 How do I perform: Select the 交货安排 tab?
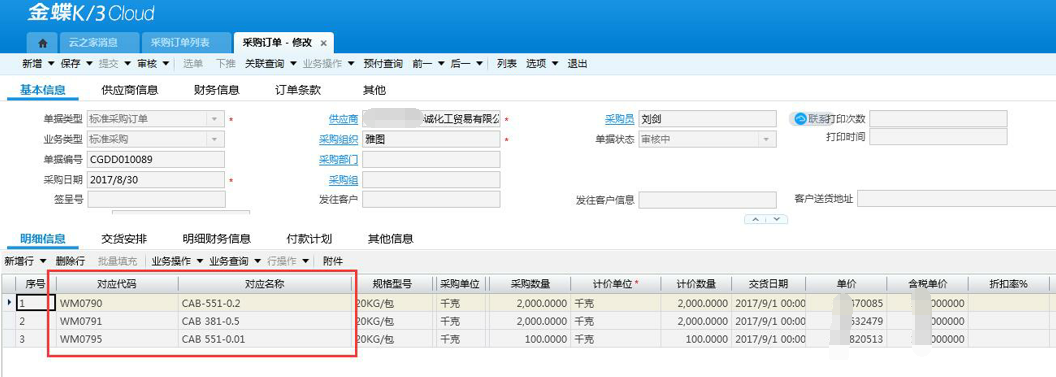[x=124, y=239]
